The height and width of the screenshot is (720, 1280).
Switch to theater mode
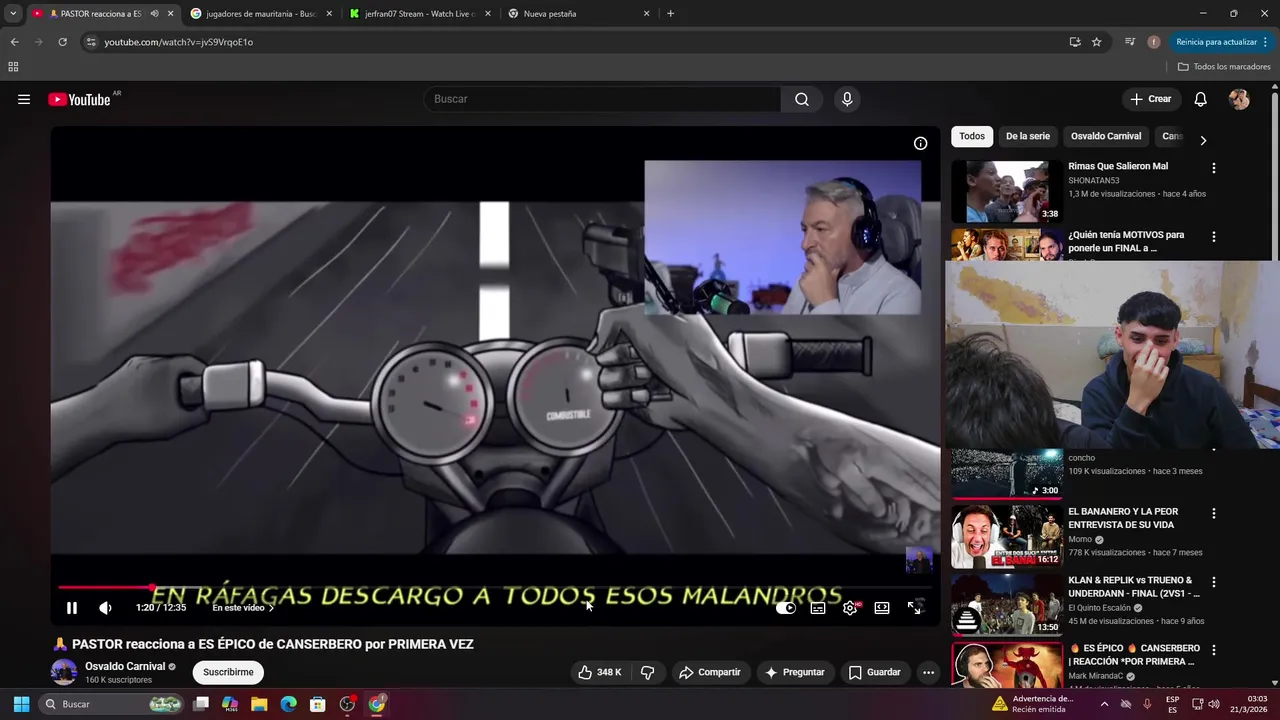point(882,608)
